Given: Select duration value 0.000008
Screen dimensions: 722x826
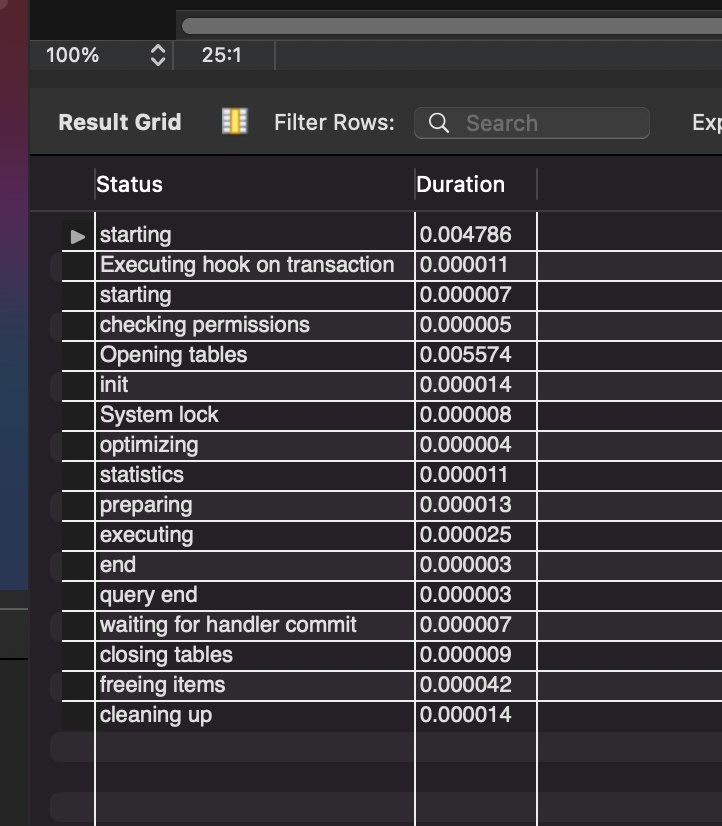Looking at the screenshot, I should [476, 415].
